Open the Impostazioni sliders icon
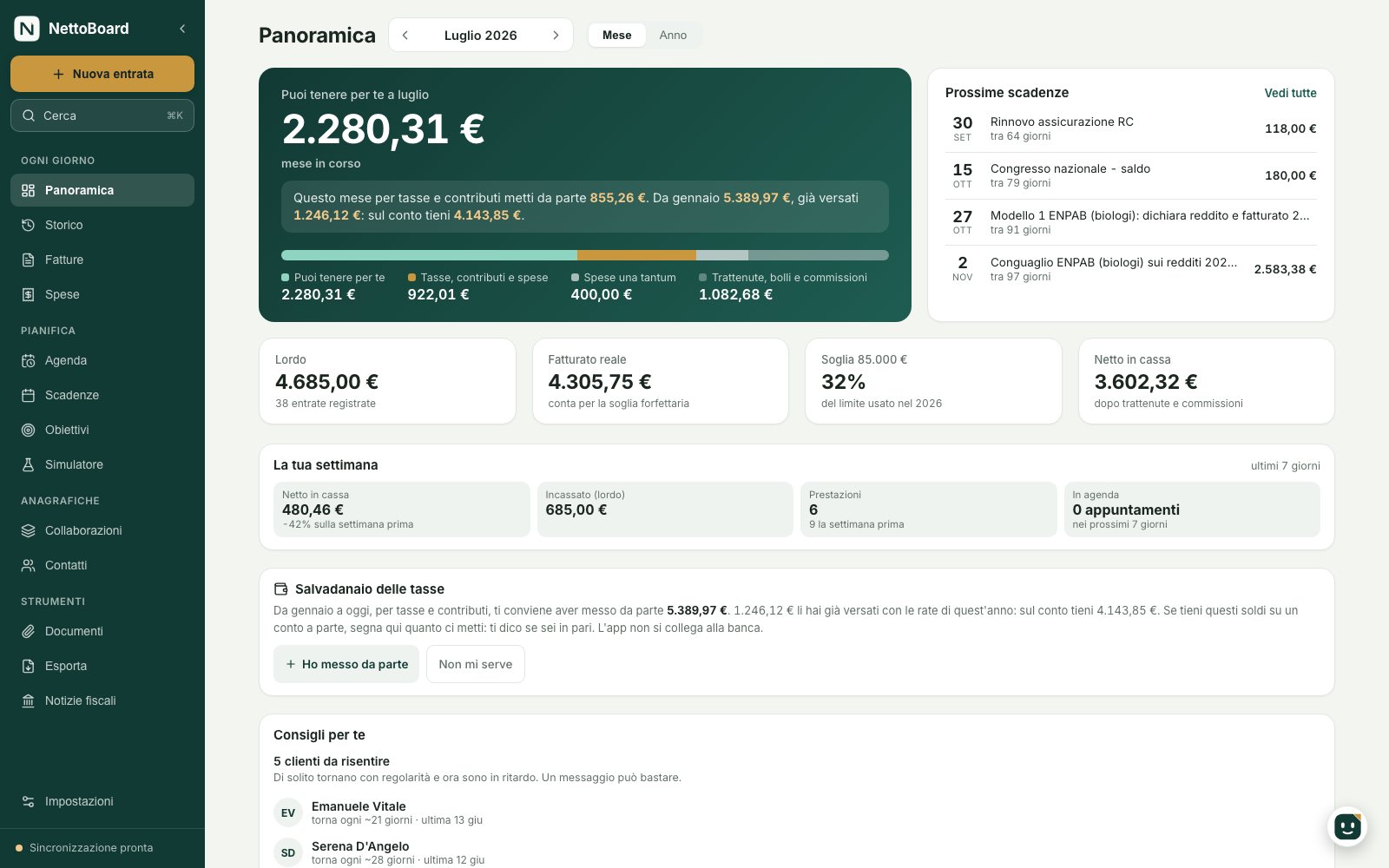1389x868 pixels. (x=28, y=801)
